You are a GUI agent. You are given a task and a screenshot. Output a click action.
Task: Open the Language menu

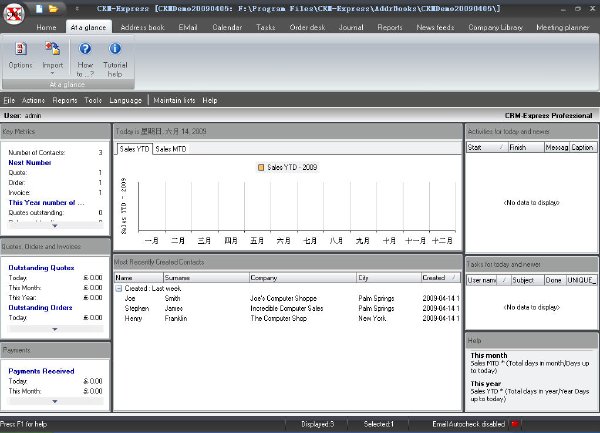(x=126, y=100)
